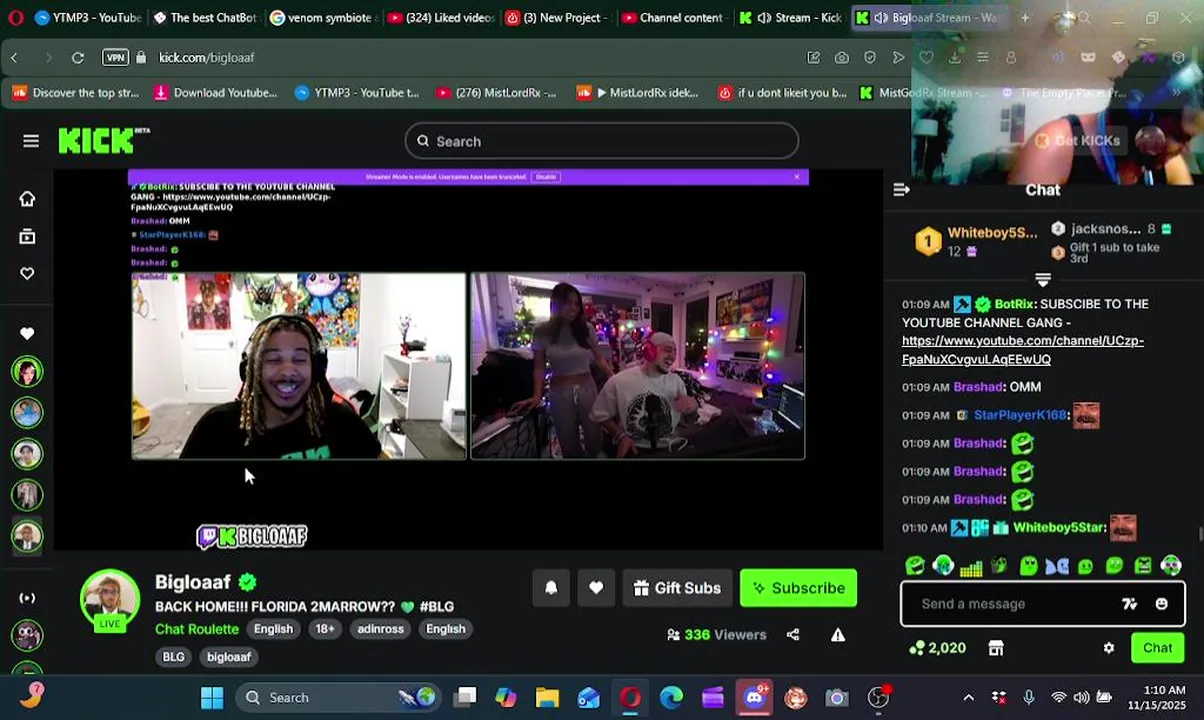This screenshot has height=720, width=1204.
Task: View top gifter Whiteboy5S... in the leaderboard
Action: point(992,232)
